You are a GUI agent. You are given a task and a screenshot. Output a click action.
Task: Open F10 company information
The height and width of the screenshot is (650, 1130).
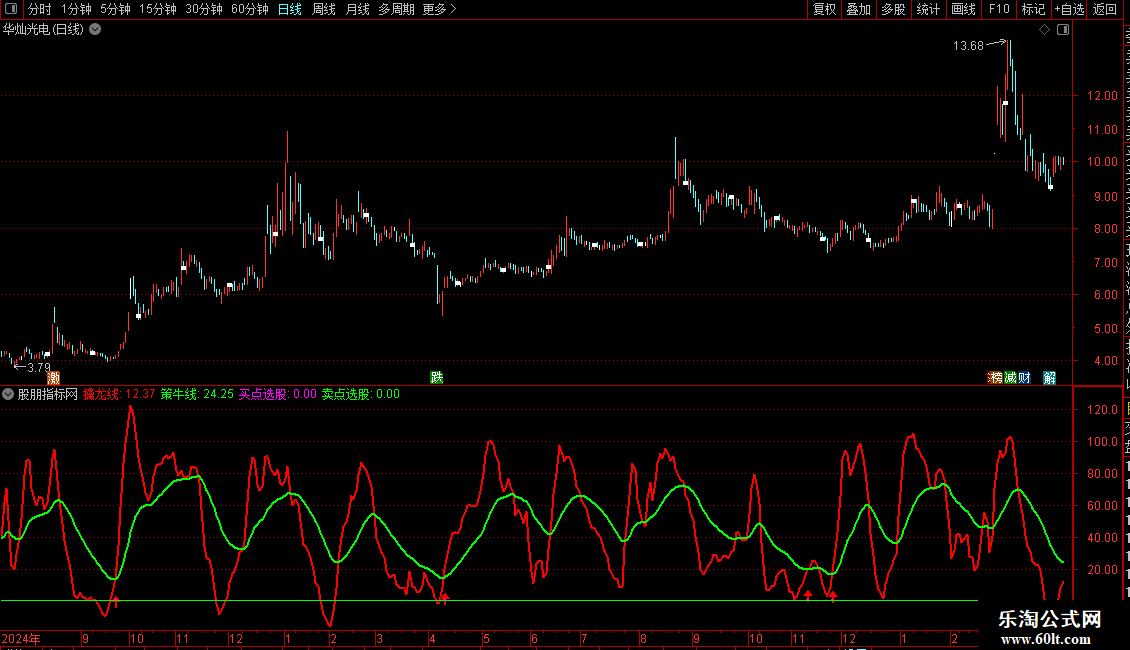point(999,9)
